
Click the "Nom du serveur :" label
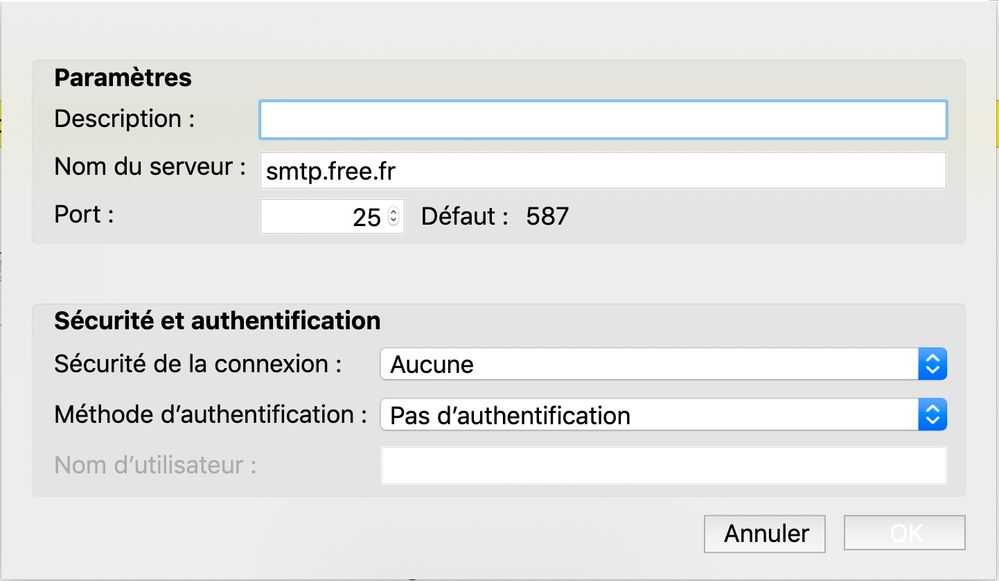[150, 167]
